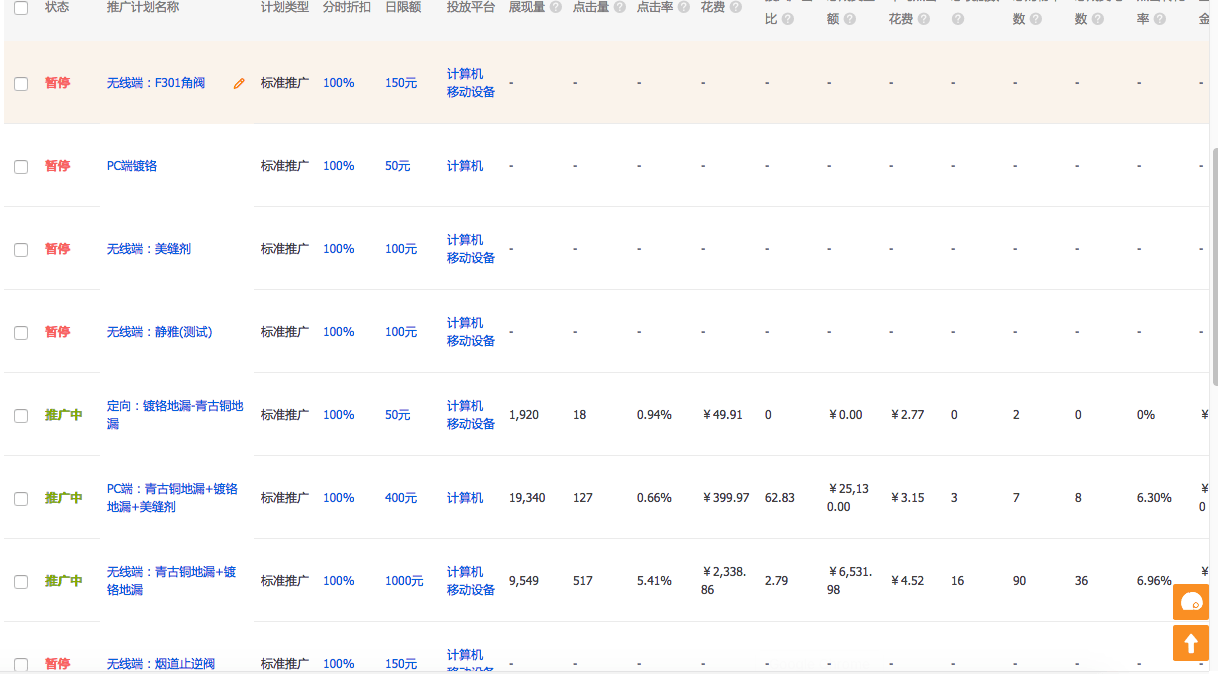The height and width of the screenshot is (674, 1218).
Task: Click 100% time discount in 静雅(测试) row
Action: click(339, 332)
